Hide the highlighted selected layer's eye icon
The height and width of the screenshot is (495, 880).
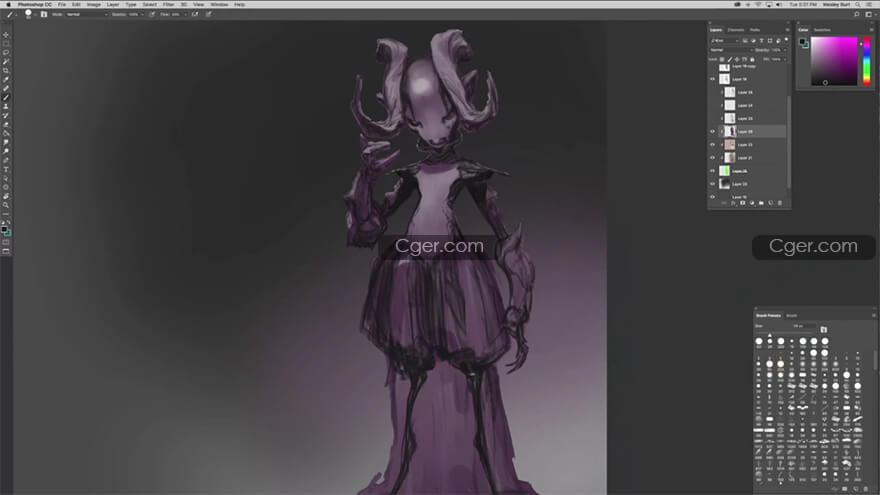[x=713, y=131]
